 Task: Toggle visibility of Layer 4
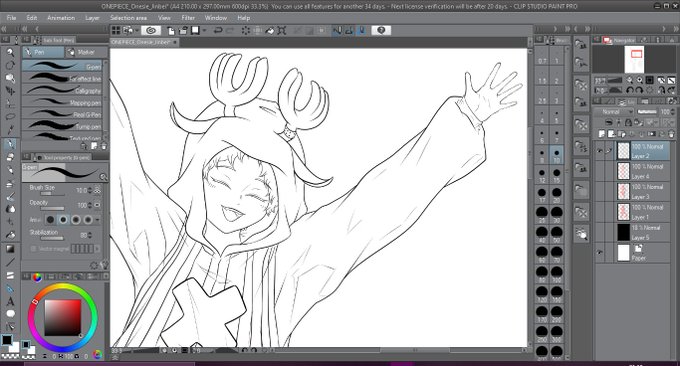tap(600, 171)
